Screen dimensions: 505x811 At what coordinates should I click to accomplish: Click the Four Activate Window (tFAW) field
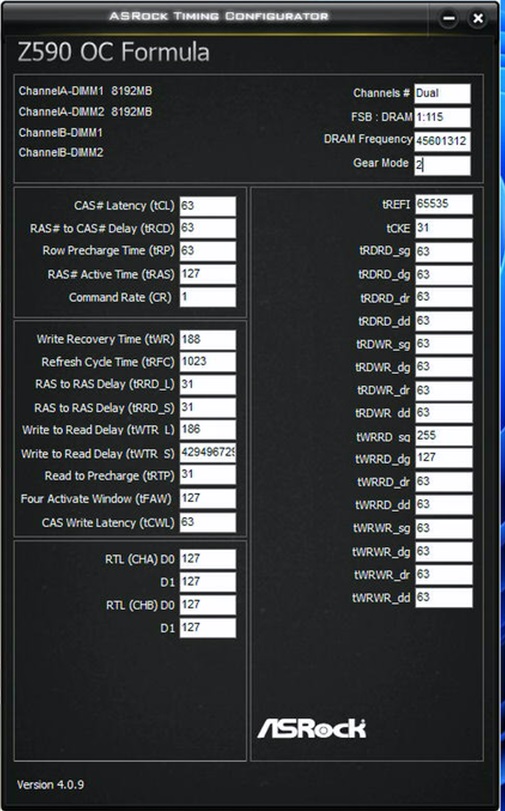pos(207,499)
